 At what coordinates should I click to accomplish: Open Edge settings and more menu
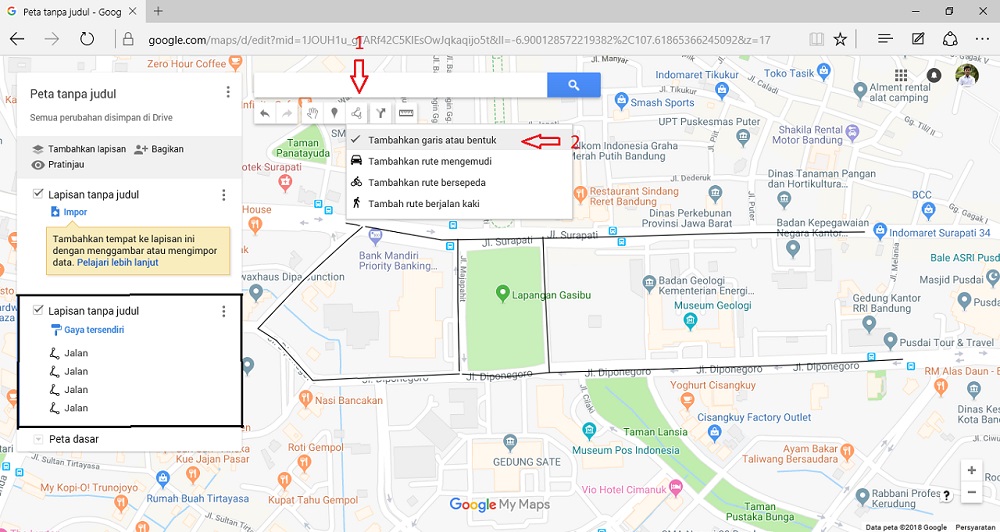pyautogui.click(x=982, y=39)
